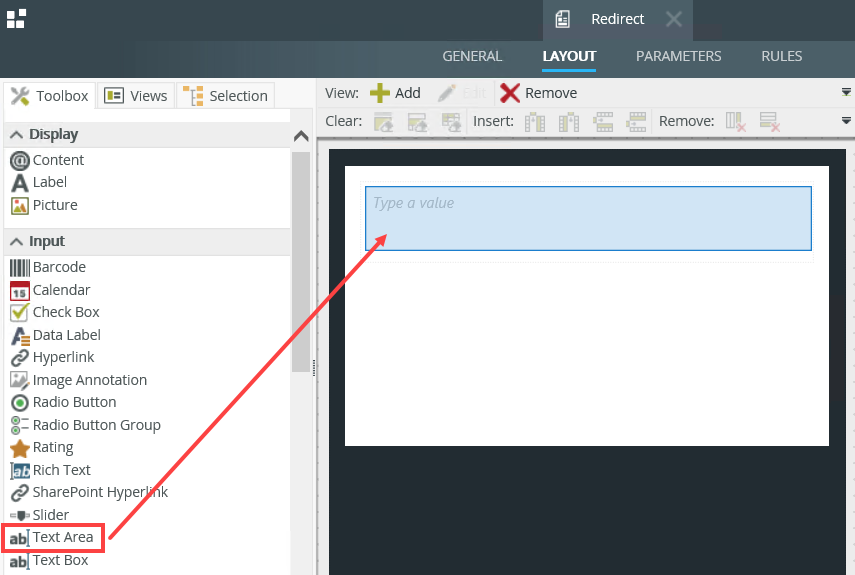Image resolution: width=855 pixels, height=575 pixels.
Task: Open the PARAMETERS tab
Action: point(678,56)
